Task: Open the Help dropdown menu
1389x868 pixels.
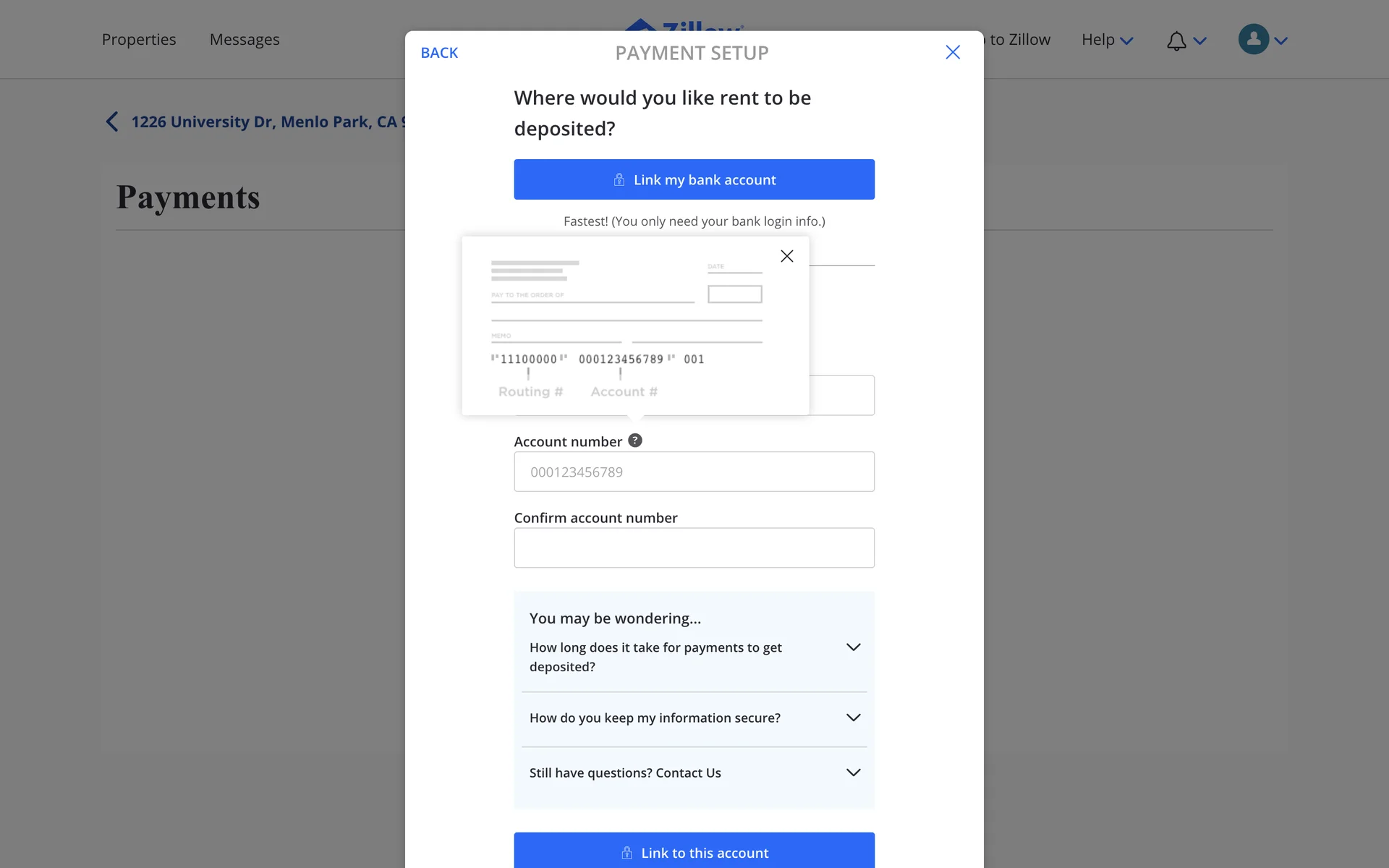Action: click(x=1106, y=40)
